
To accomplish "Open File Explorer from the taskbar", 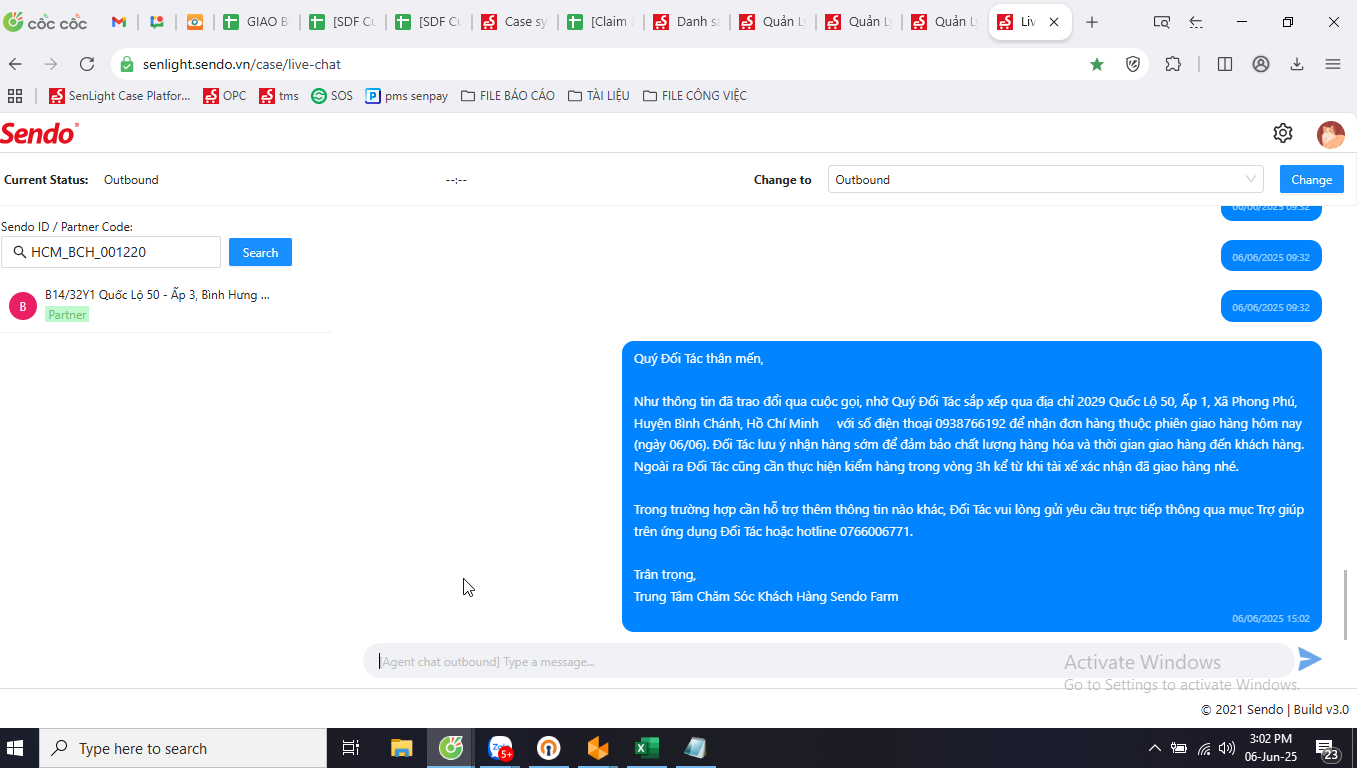I will pyautogui.click(x=401, y=748).
